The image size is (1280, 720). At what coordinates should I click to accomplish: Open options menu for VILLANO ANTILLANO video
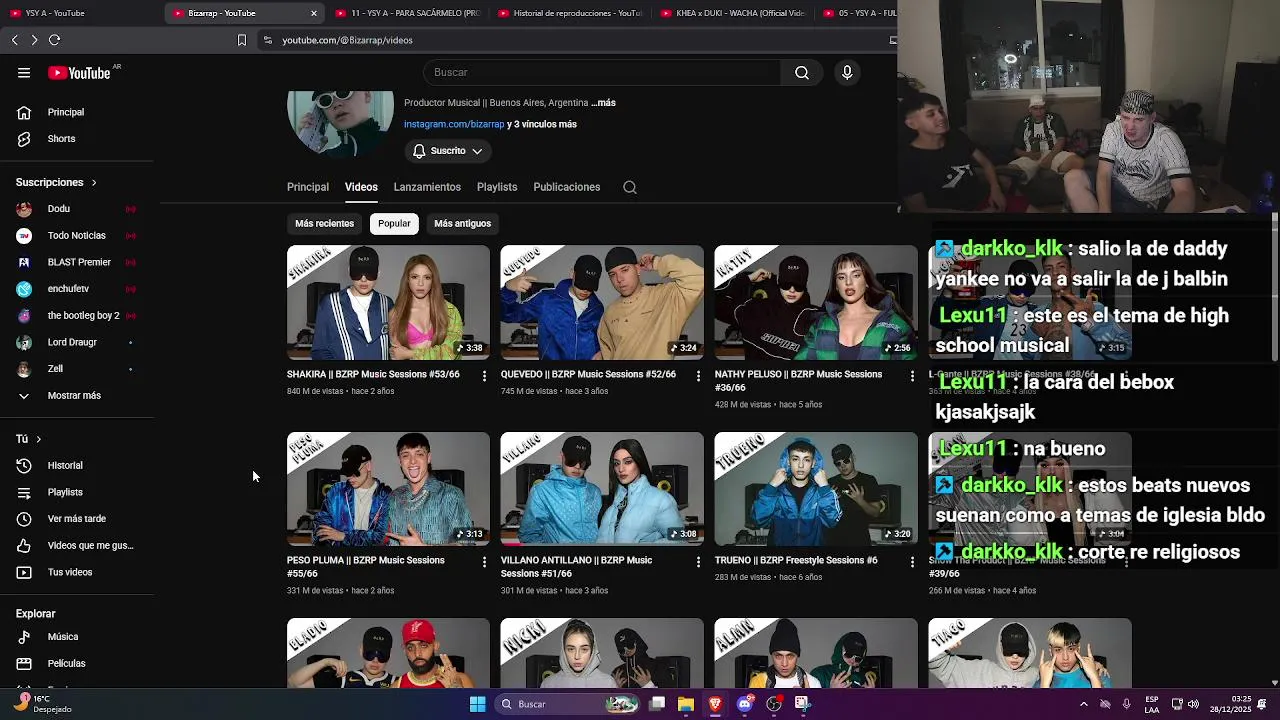[698, 562]
